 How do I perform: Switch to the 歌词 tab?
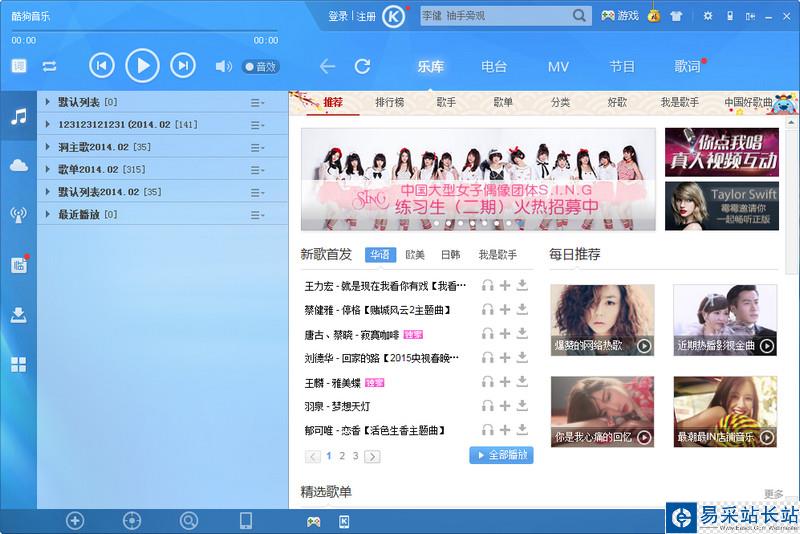click(687, 66)
